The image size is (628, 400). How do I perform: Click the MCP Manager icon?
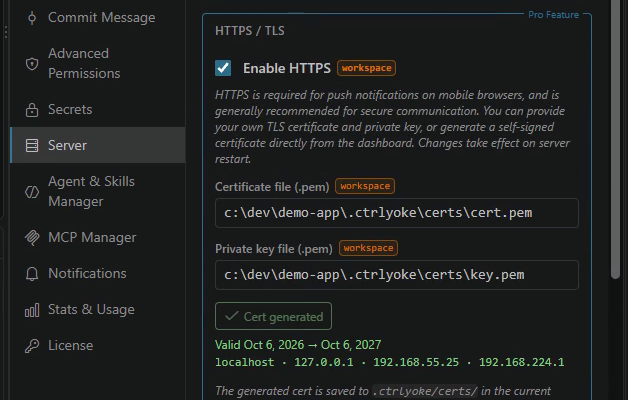32,237
